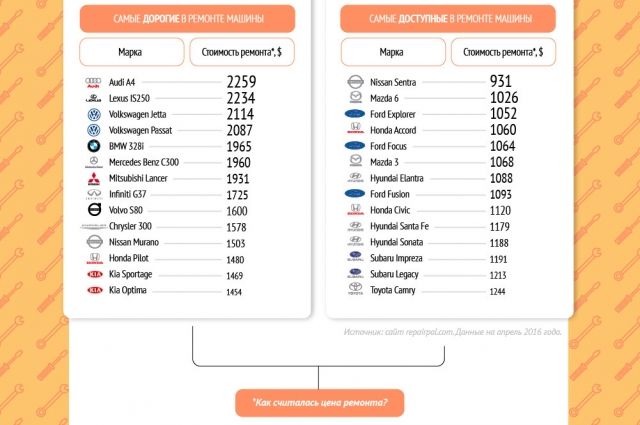
Task: Click the BMW logo next to BMW 328i
Action: (x=94, y=146)
